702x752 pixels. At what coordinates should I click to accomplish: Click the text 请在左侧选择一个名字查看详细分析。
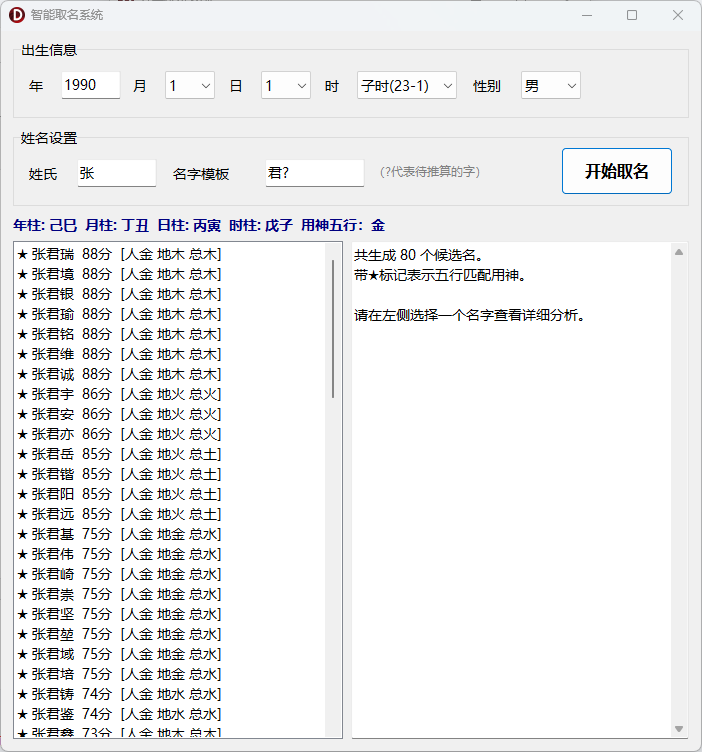point(469,315)
